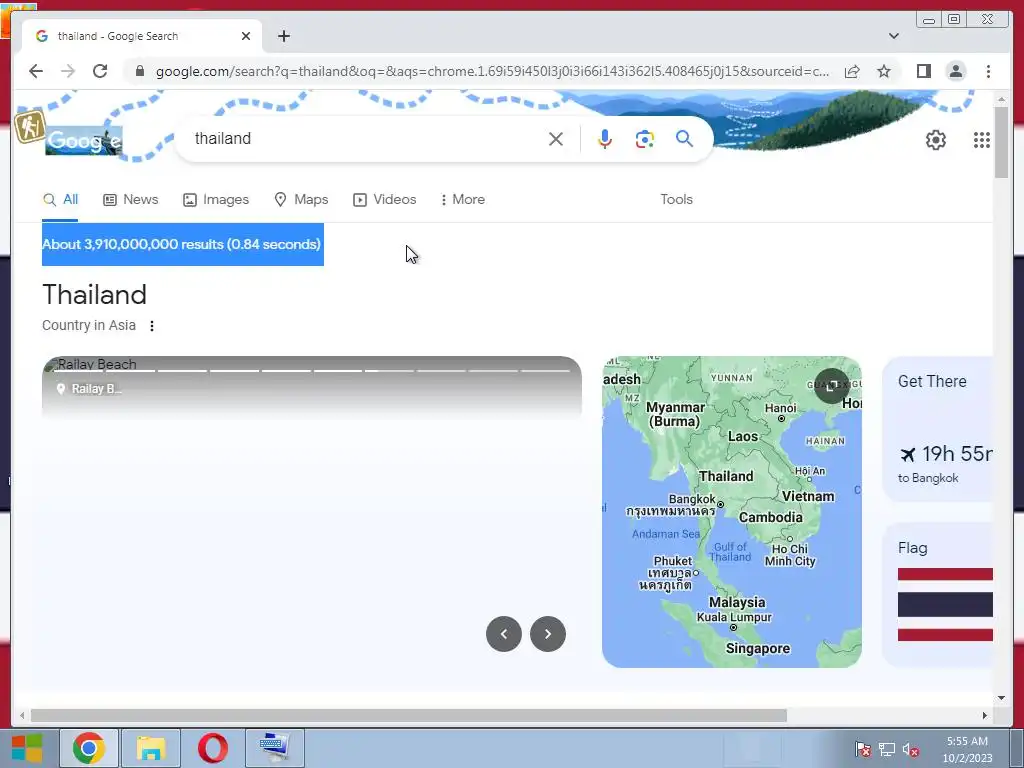Click the scrollbar up arrow
The image size is (1024, 768).
click(x=1001, y=99)
